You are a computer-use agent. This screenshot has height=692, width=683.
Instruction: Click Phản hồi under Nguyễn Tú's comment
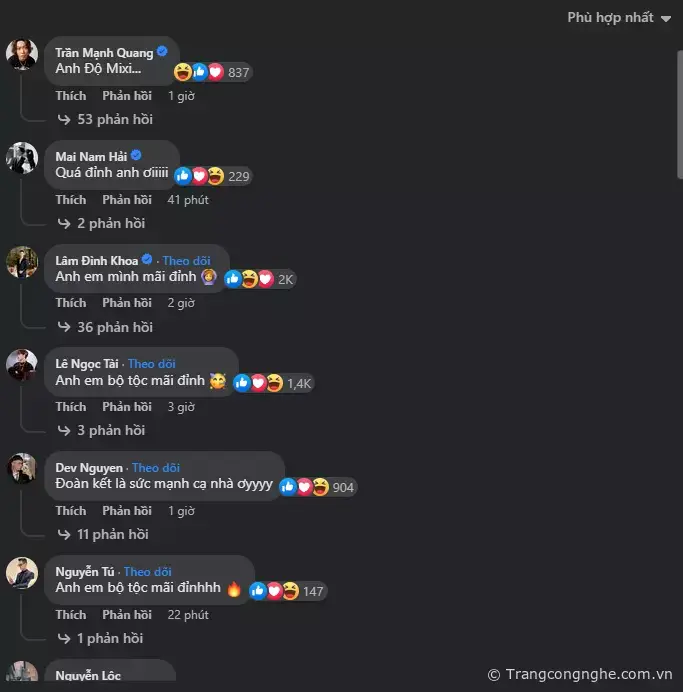coord(127,615)
